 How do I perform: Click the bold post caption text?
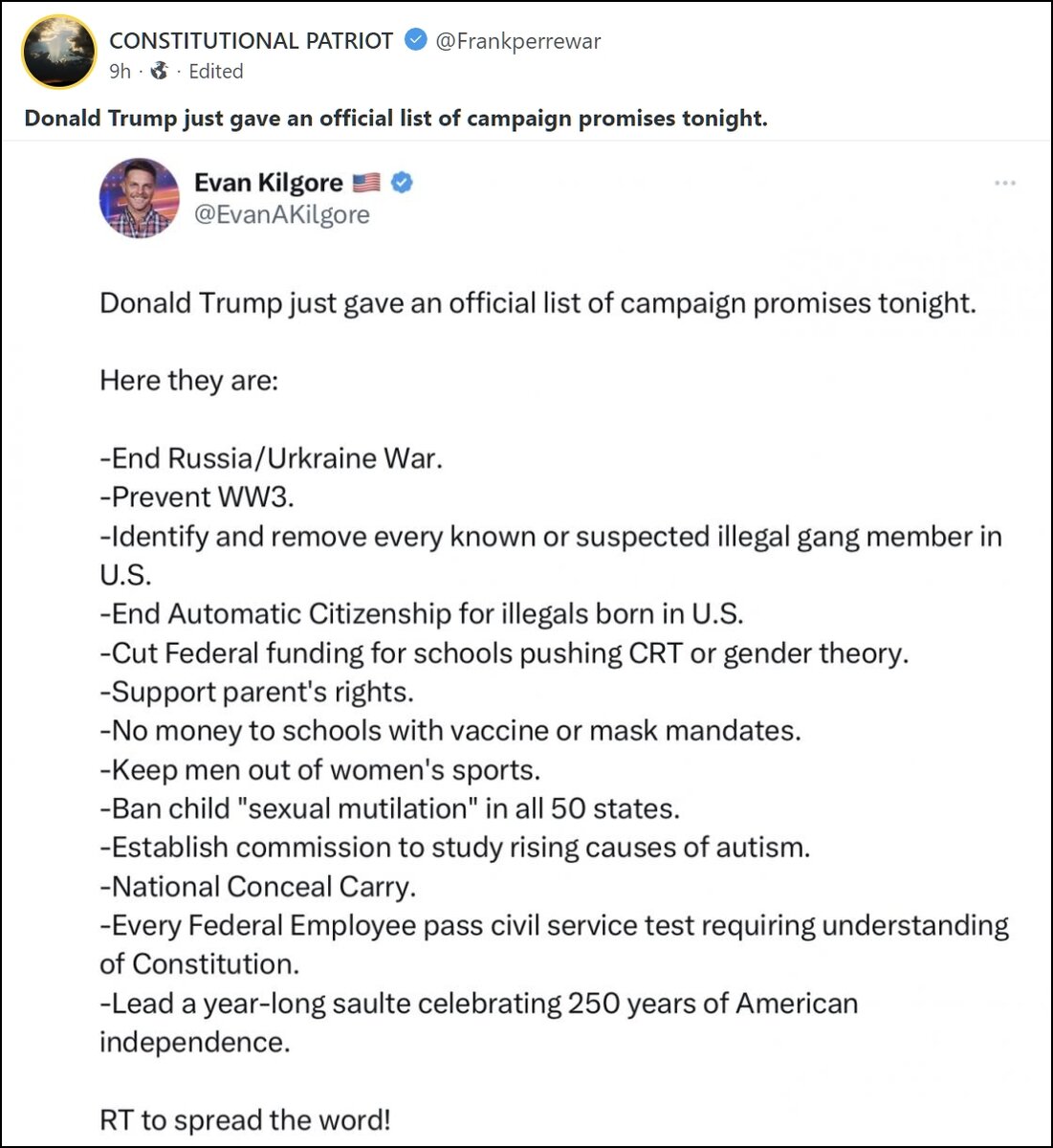click(395, 119)
